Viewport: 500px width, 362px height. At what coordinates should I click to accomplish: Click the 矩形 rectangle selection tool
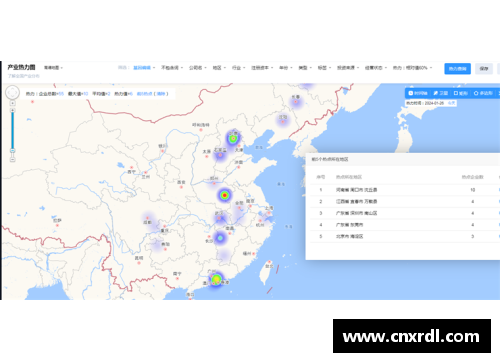click(x=461, y=93)
